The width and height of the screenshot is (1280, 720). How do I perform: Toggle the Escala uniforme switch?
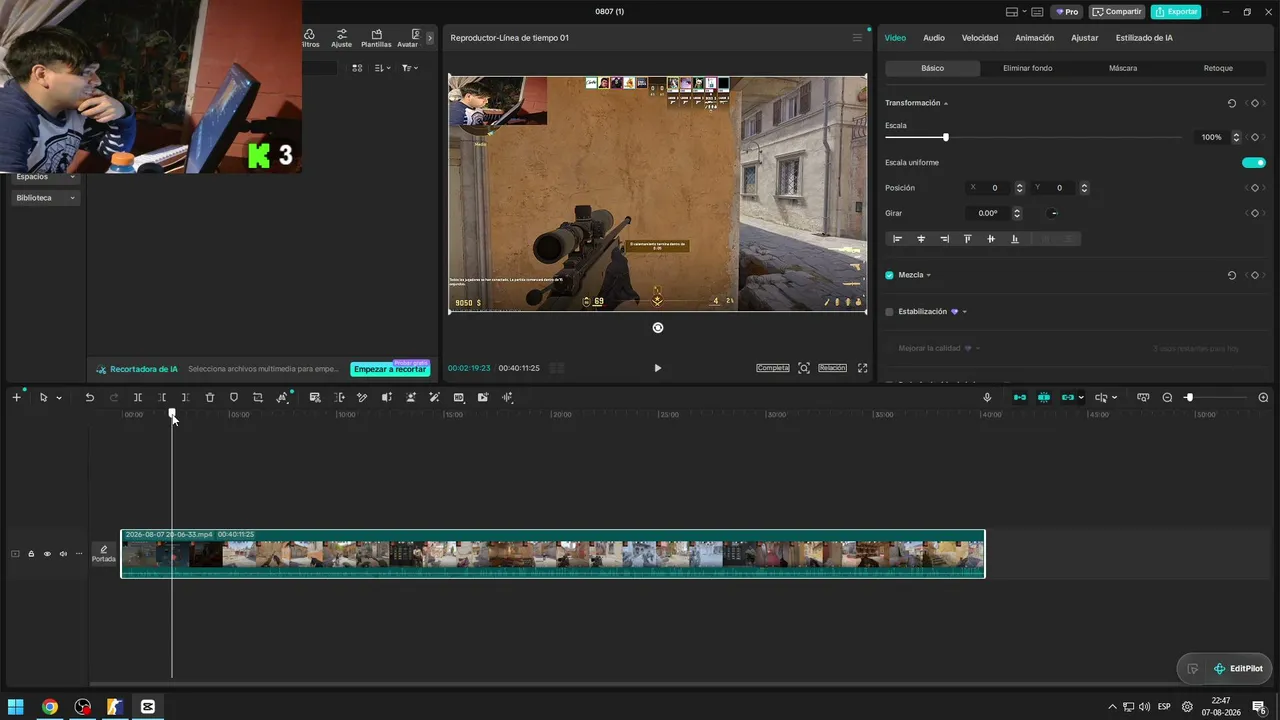[1254, 162]
